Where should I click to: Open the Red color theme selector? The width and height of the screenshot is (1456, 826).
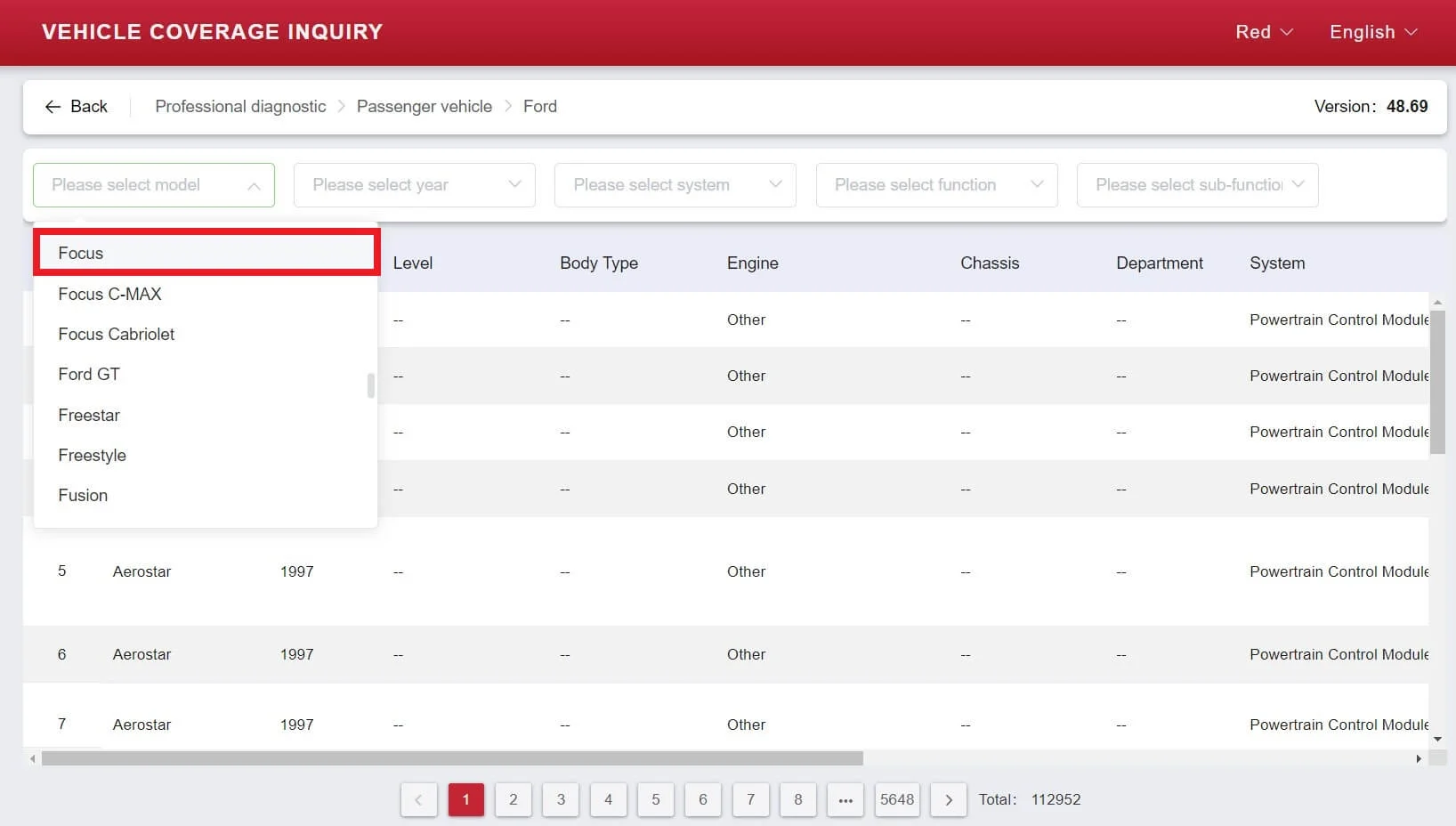[1263, 32]
